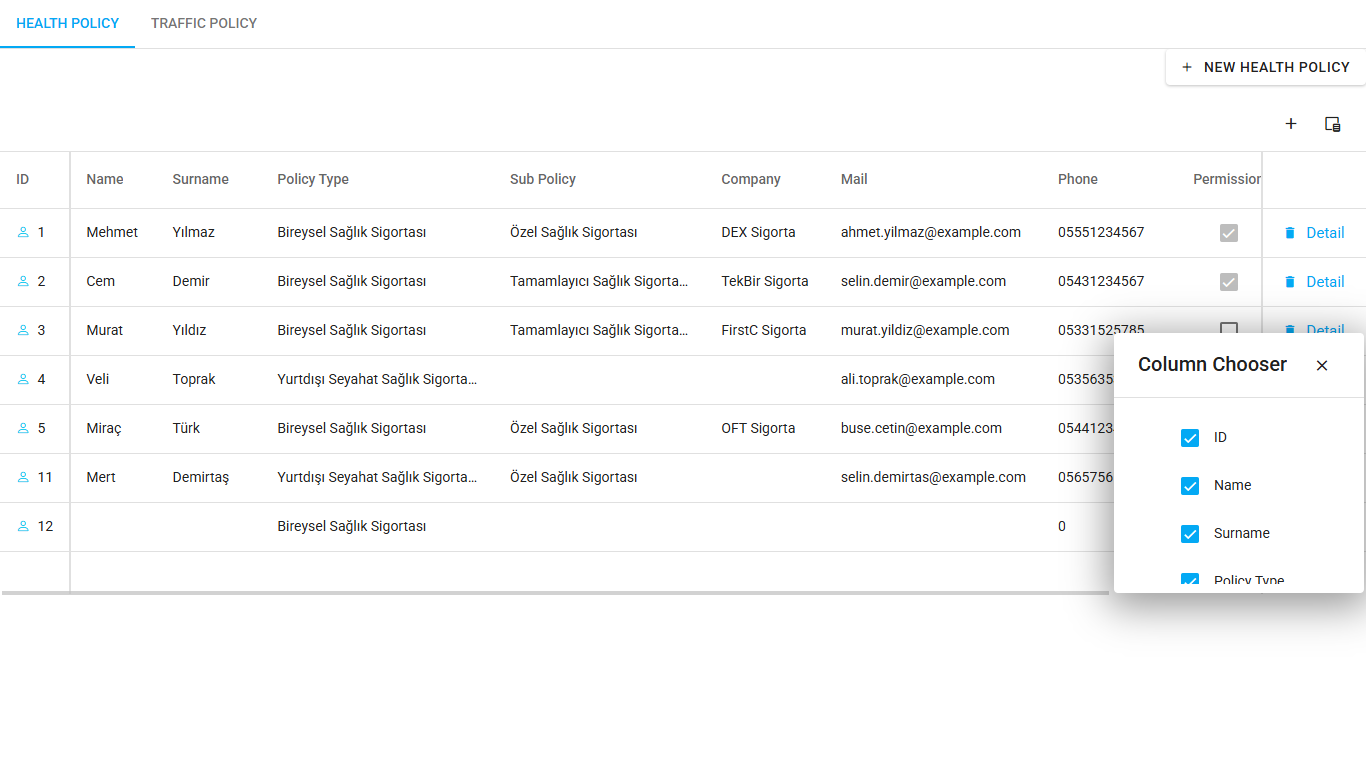This screenshot has height=768, width=1366.
Task: Open Detail link for Mehmet Yılmaz
Action: 1325,233
